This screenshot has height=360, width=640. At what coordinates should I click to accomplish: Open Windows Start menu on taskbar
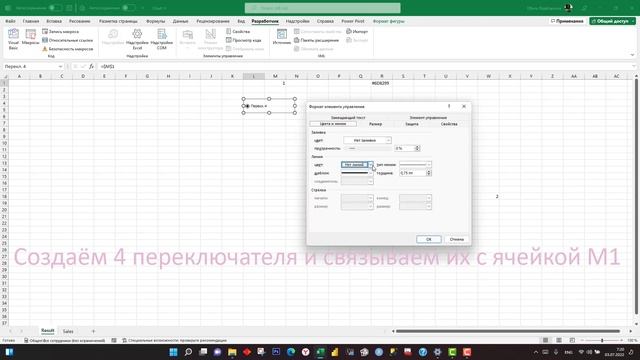(x=173, y=352)
